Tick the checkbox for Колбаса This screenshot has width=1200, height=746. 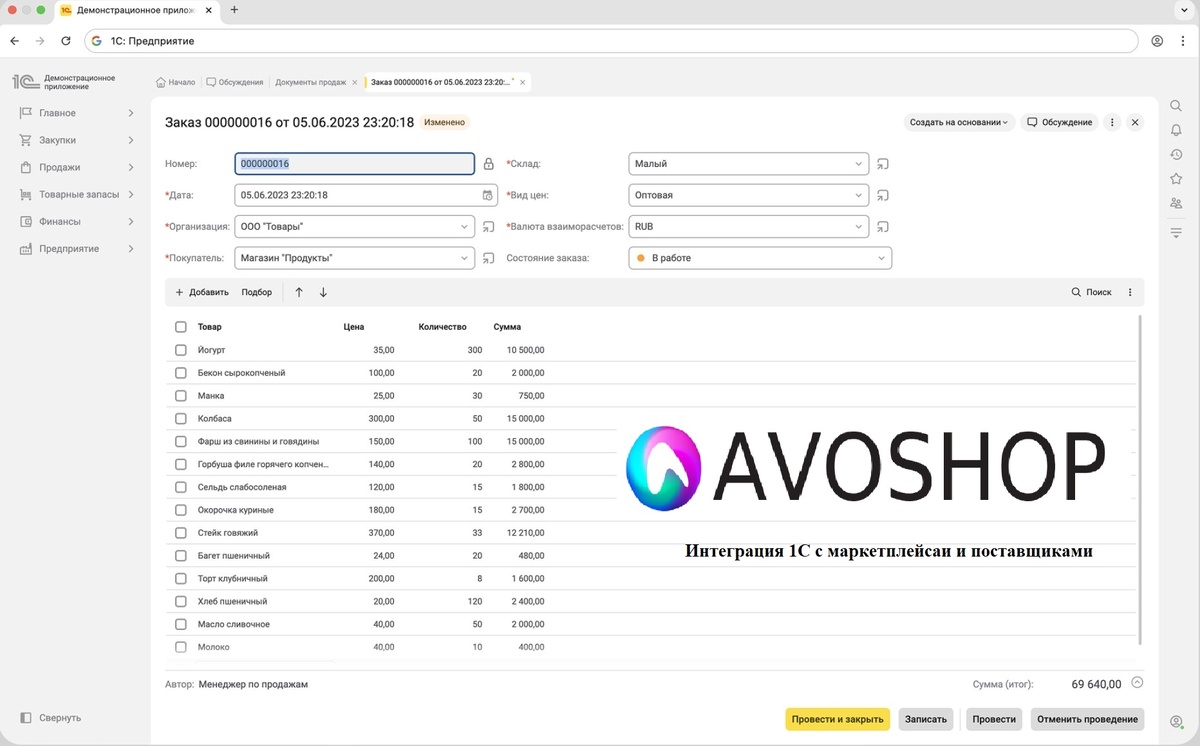[x=181, y=419]
